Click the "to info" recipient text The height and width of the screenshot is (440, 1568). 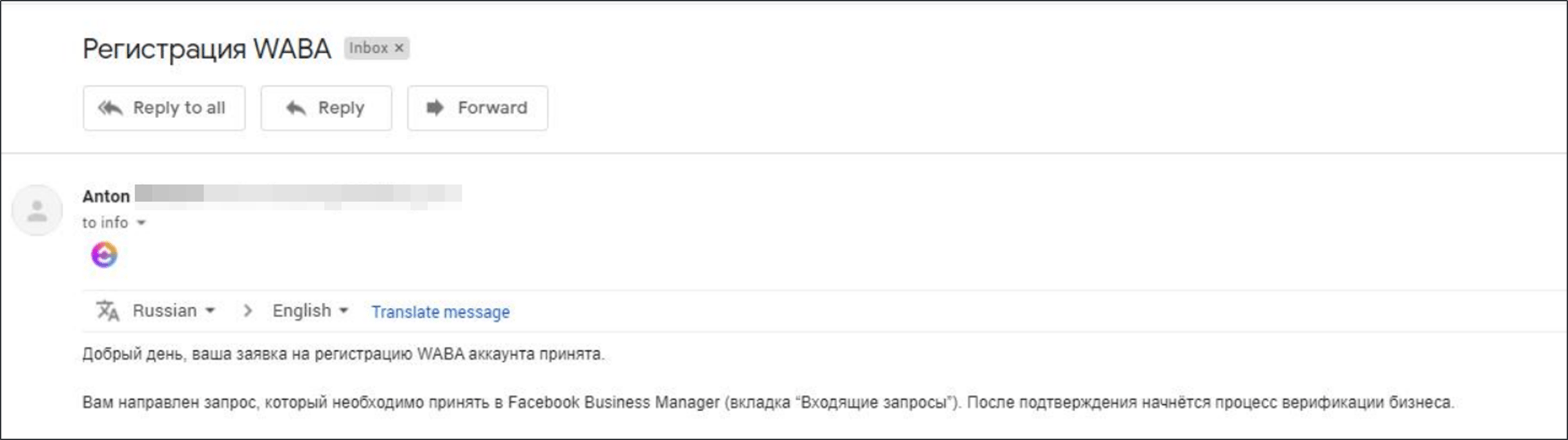pos(105,223)
